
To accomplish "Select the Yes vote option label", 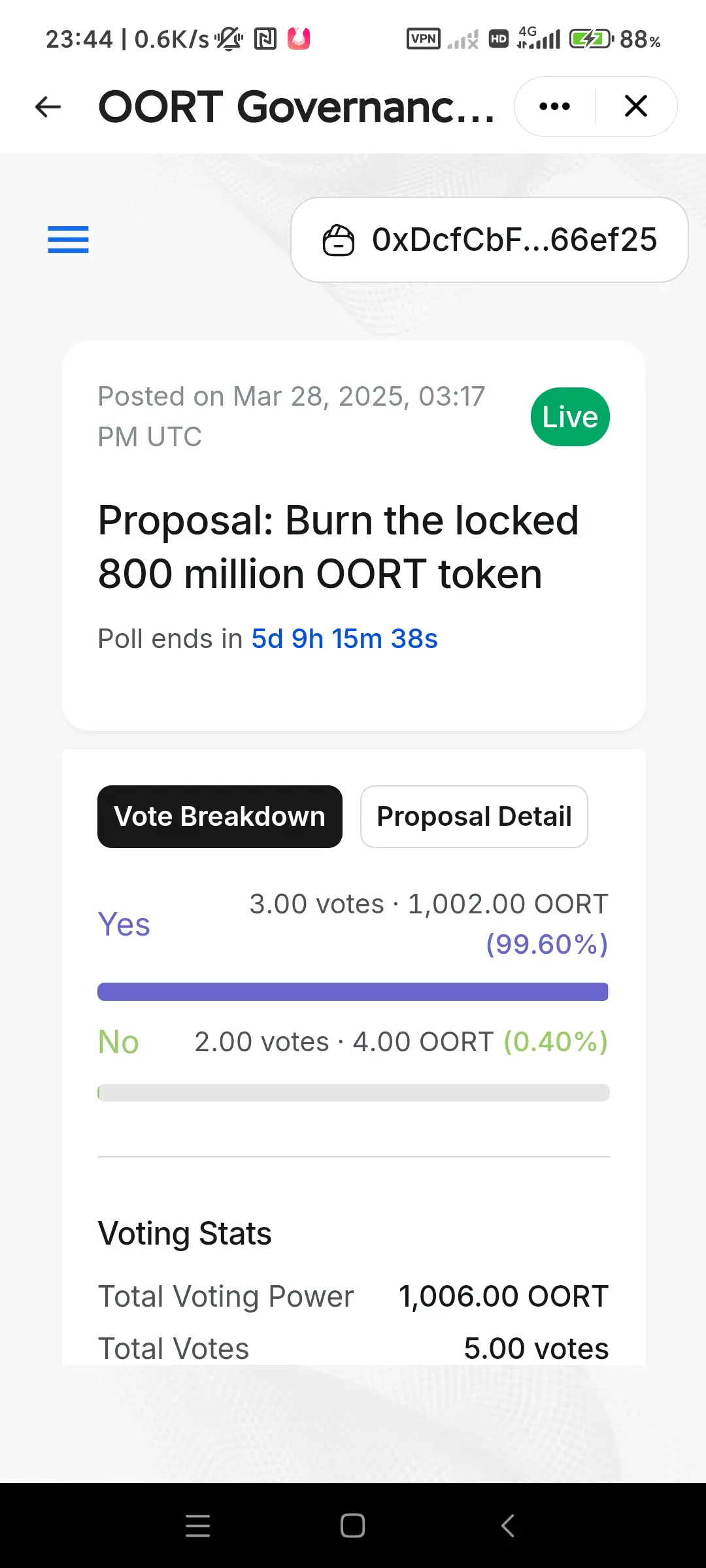I will pyautogui.click(x=124, y=924).
